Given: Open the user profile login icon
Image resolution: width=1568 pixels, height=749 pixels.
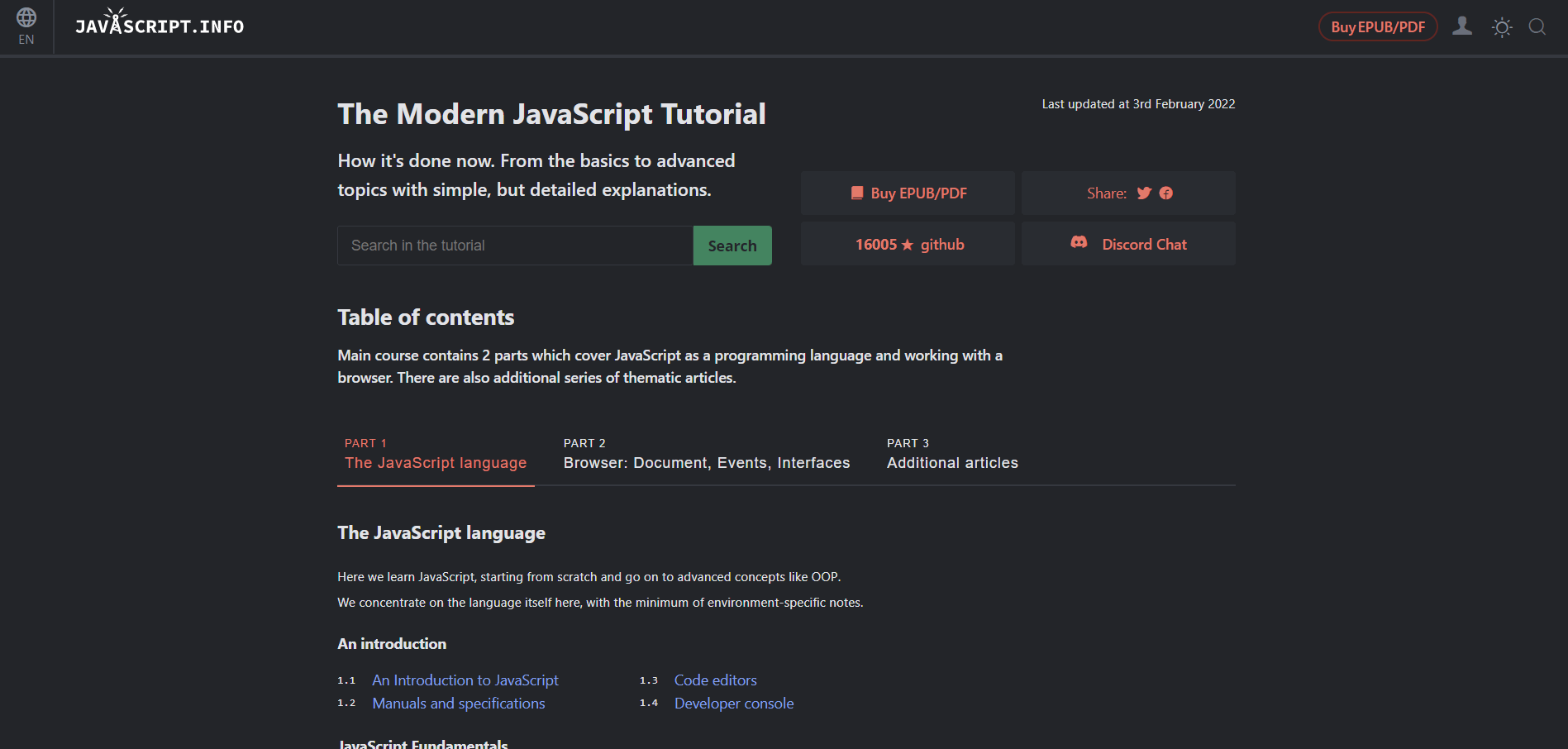Looking at the screenshot, I should tap(1462, 26).
